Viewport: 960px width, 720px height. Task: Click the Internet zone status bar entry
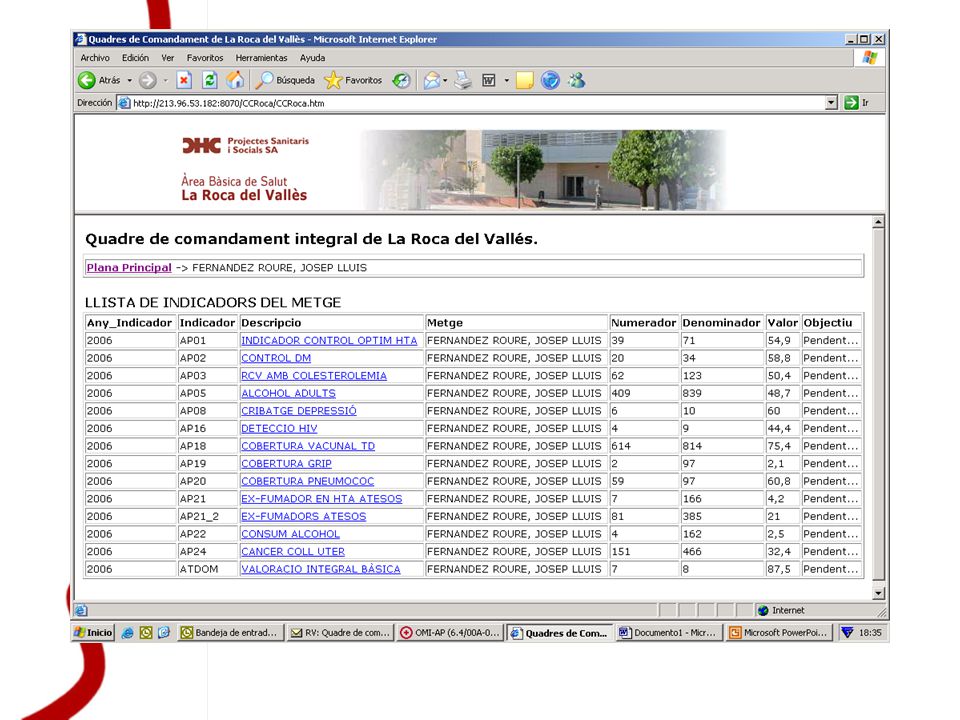tap(782, 610)
